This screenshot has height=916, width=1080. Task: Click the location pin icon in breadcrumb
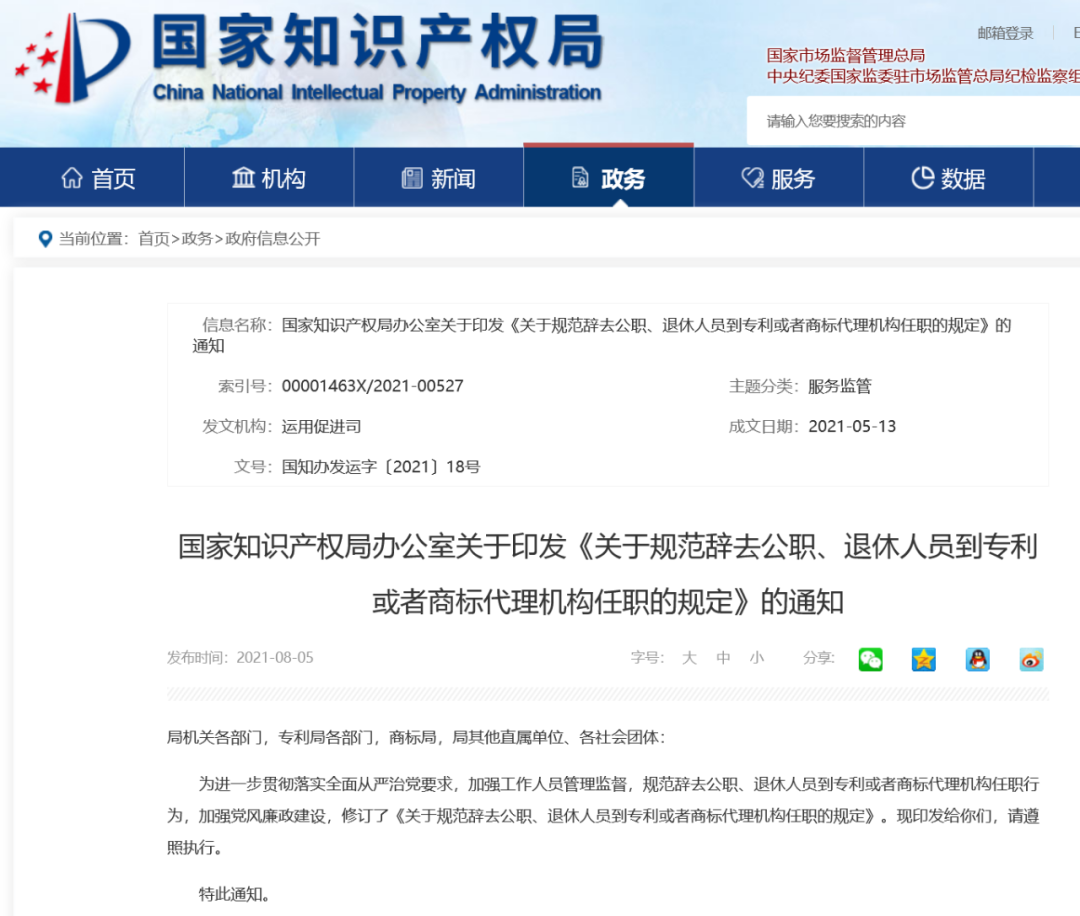45,239
